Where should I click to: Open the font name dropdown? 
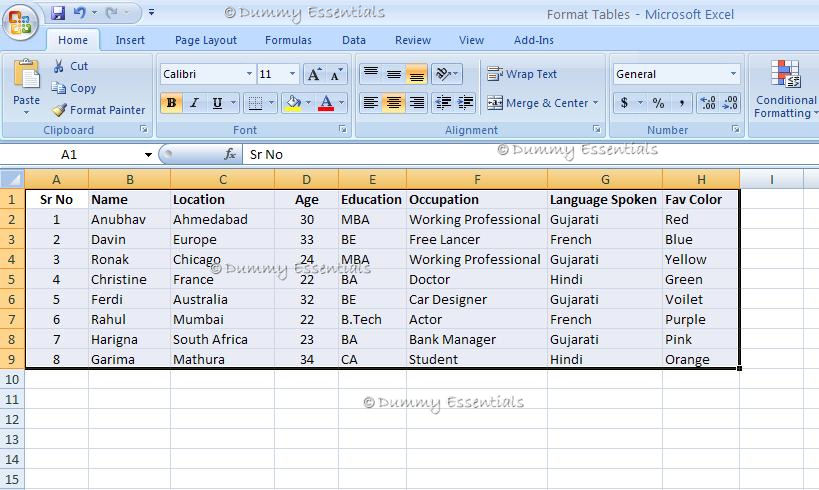[x=249, y=74]
